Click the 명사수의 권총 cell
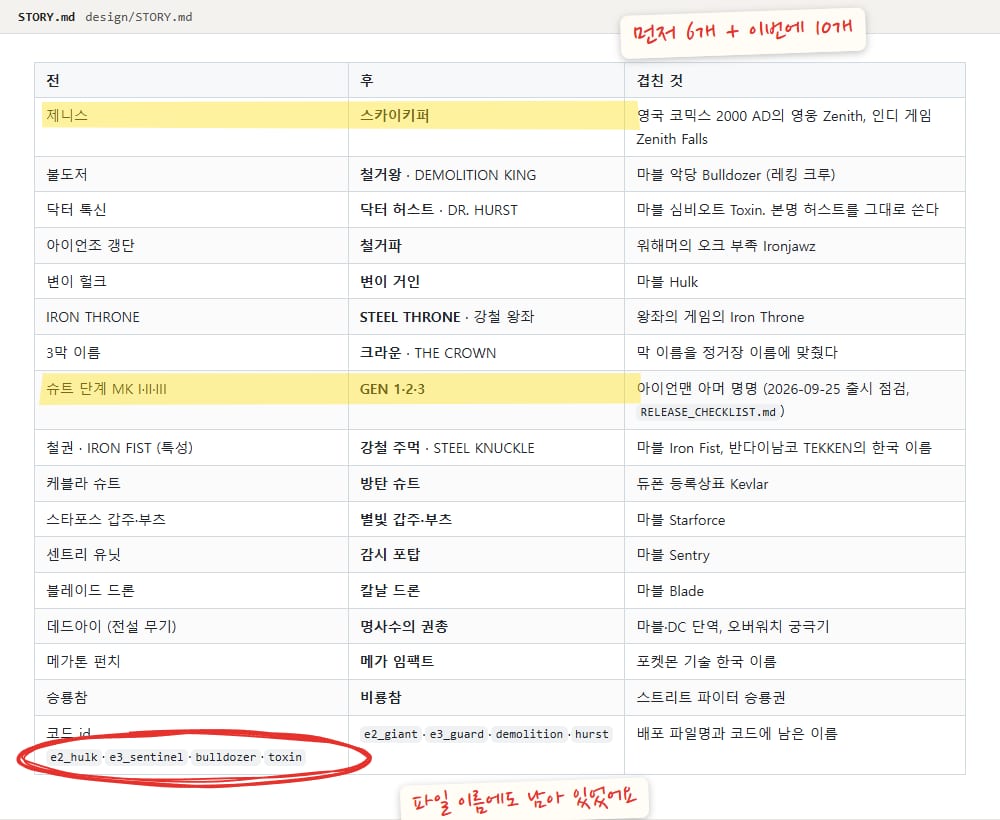Screen dimensions: 1000x820 point(486,626)
